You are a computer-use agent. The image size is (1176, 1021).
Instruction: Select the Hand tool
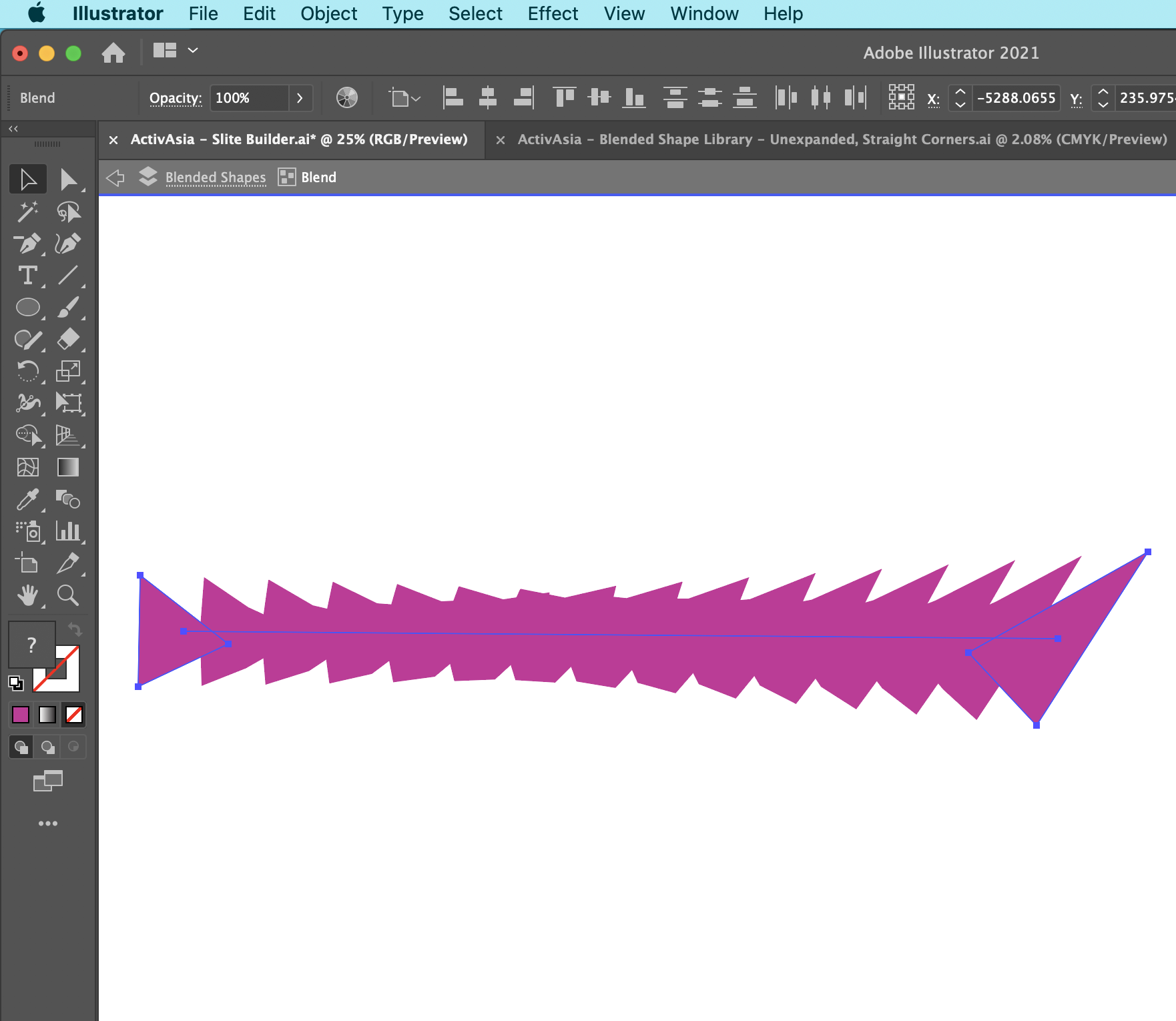click(28, 596)
